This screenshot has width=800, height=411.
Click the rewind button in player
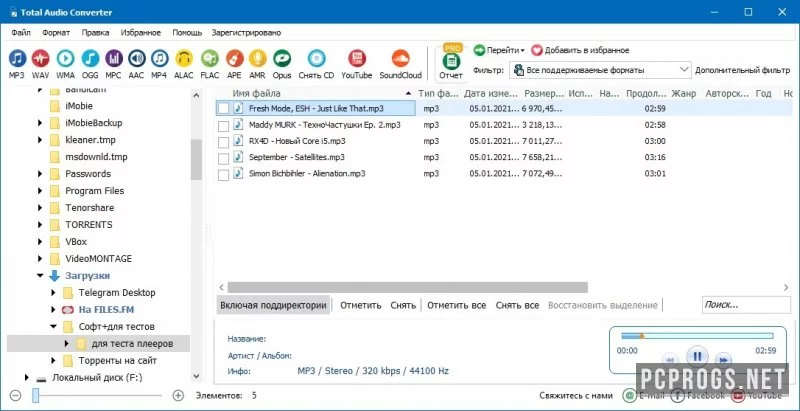click(671, 359)
